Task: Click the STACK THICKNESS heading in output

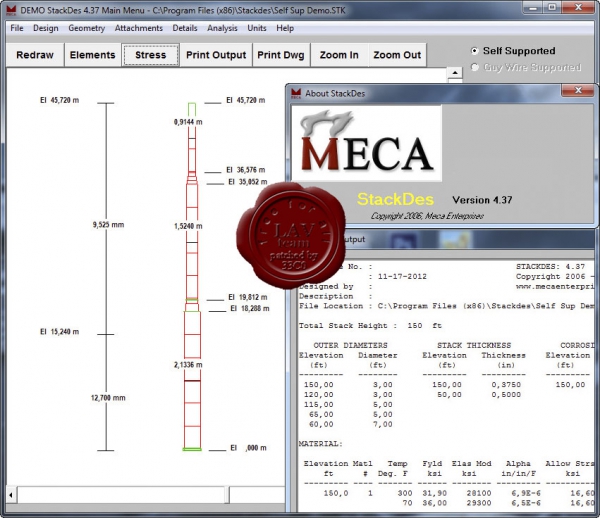Action: click(474, 345)
